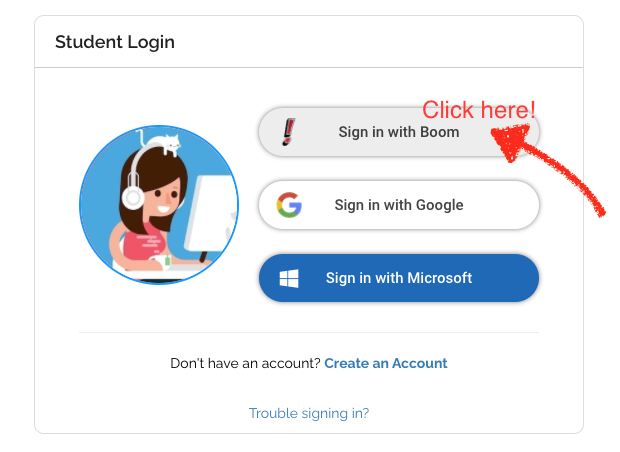Screen dimensions: 620x452
Task: Open the Create an Account link
Action: (386, 363)
